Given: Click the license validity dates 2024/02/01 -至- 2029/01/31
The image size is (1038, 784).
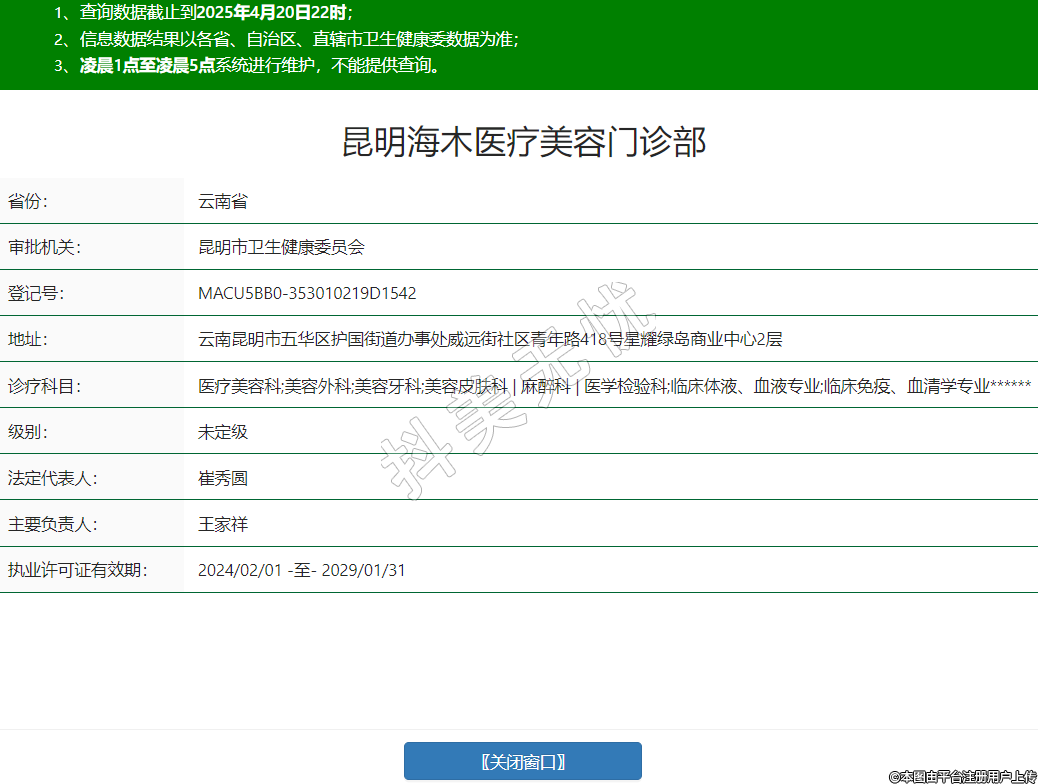Looking at the screenshot, I should pyautogui.click(x=301, y=570).
